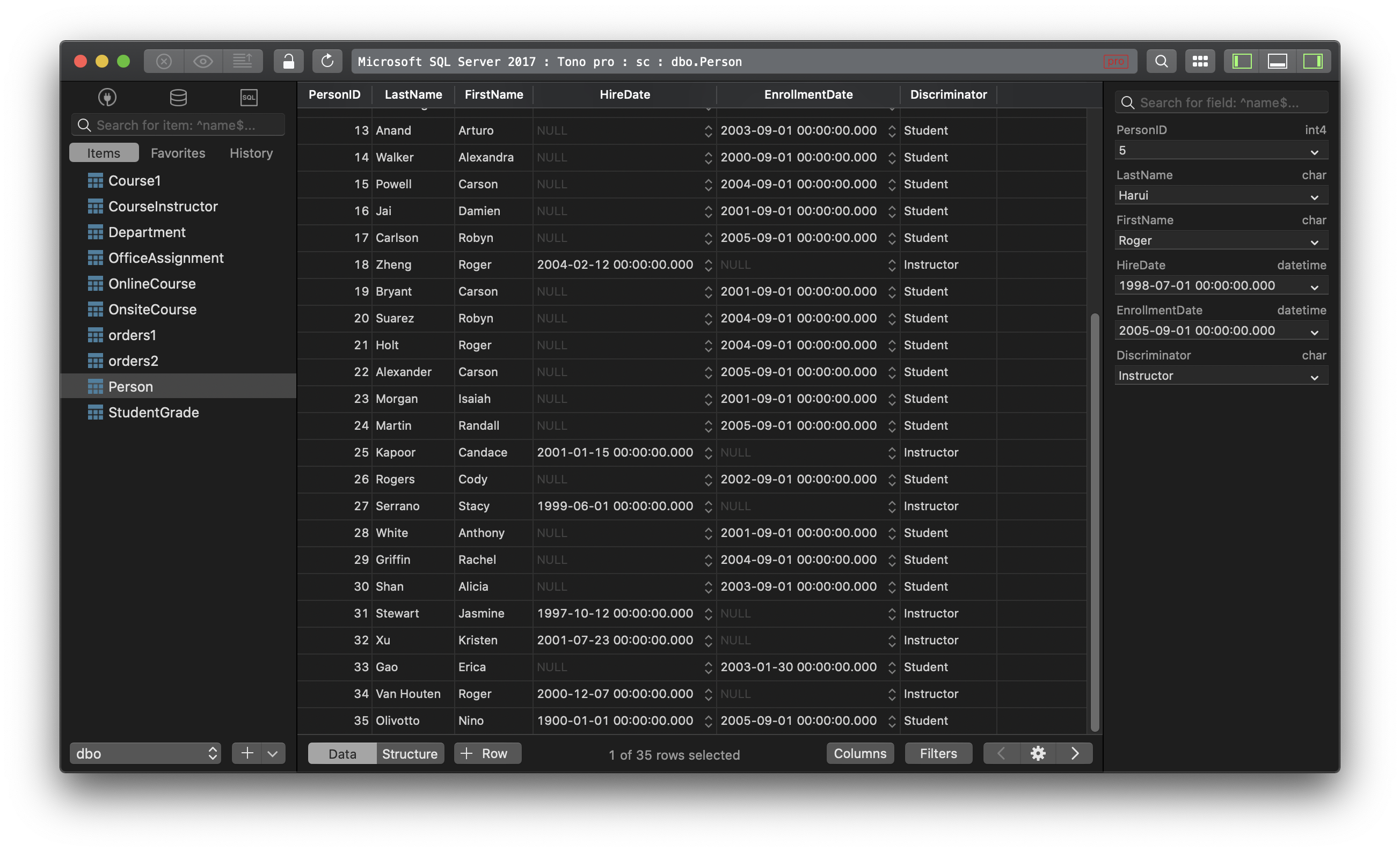Click the Filters button in bottom bar

938,753
